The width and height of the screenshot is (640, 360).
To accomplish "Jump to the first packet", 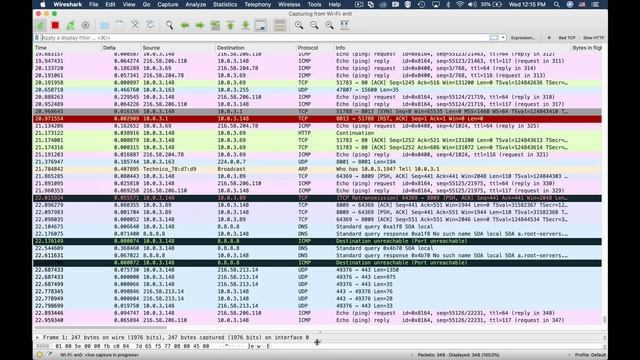I will (x=230, y=25).
